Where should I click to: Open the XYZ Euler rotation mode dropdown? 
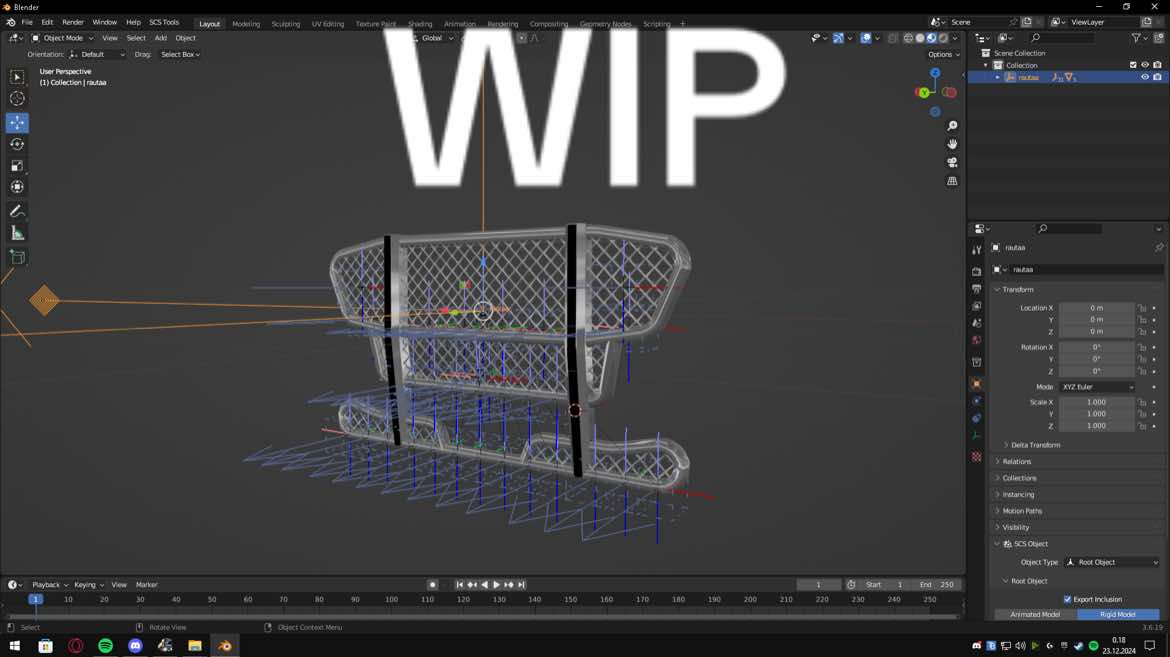(x=1098, y=387)
